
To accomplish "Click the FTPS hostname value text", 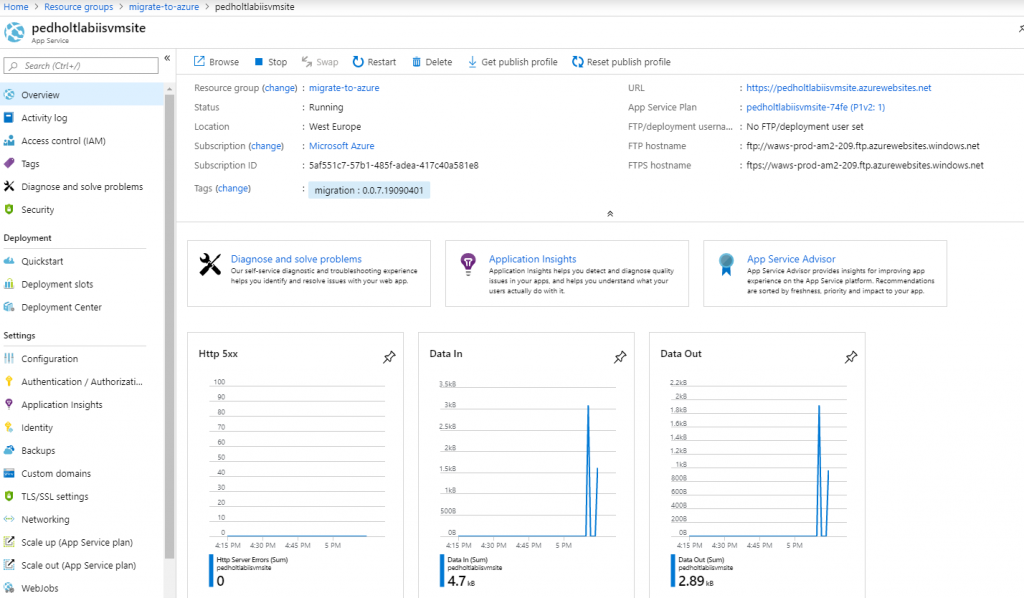I will point(865,165).
